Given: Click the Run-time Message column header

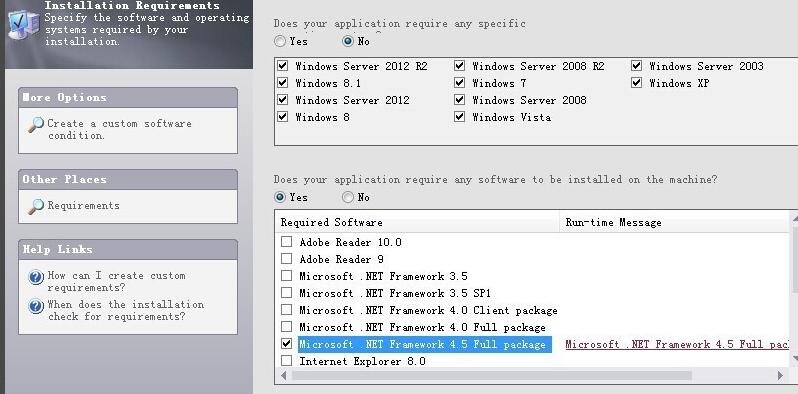Looking at the screenshot, I should pos(674,222).
